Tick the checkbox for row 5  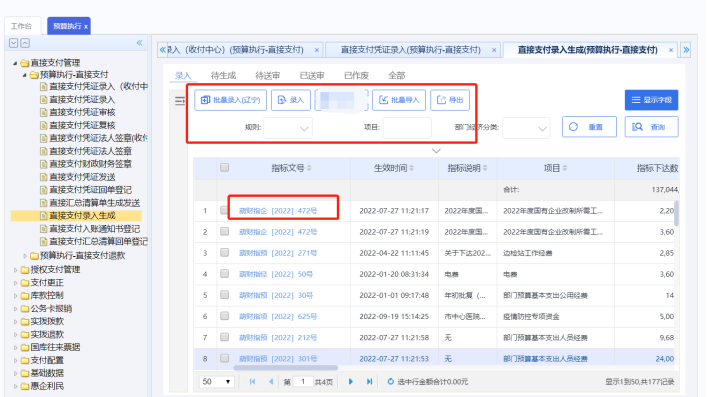click(x=225, y=295)
